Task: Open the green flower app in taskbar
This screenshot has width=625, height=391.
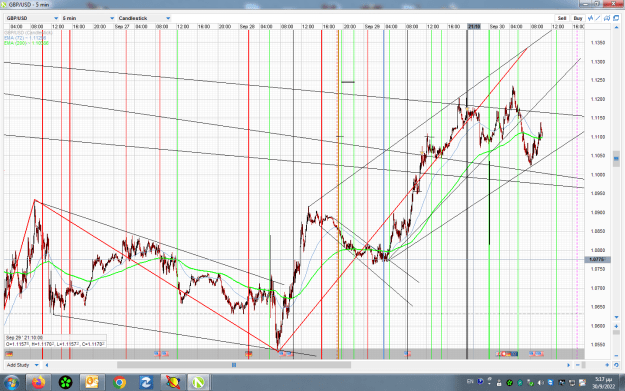Action: pos(65,383)
